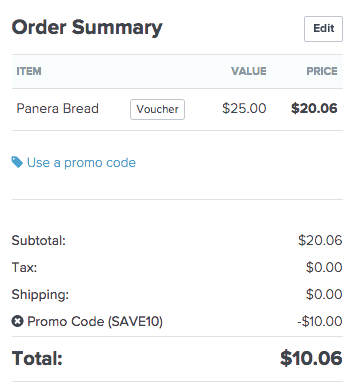Click the total amount $10.06
Viewport: 364px width, 383px height.
[x=311, y=359]
